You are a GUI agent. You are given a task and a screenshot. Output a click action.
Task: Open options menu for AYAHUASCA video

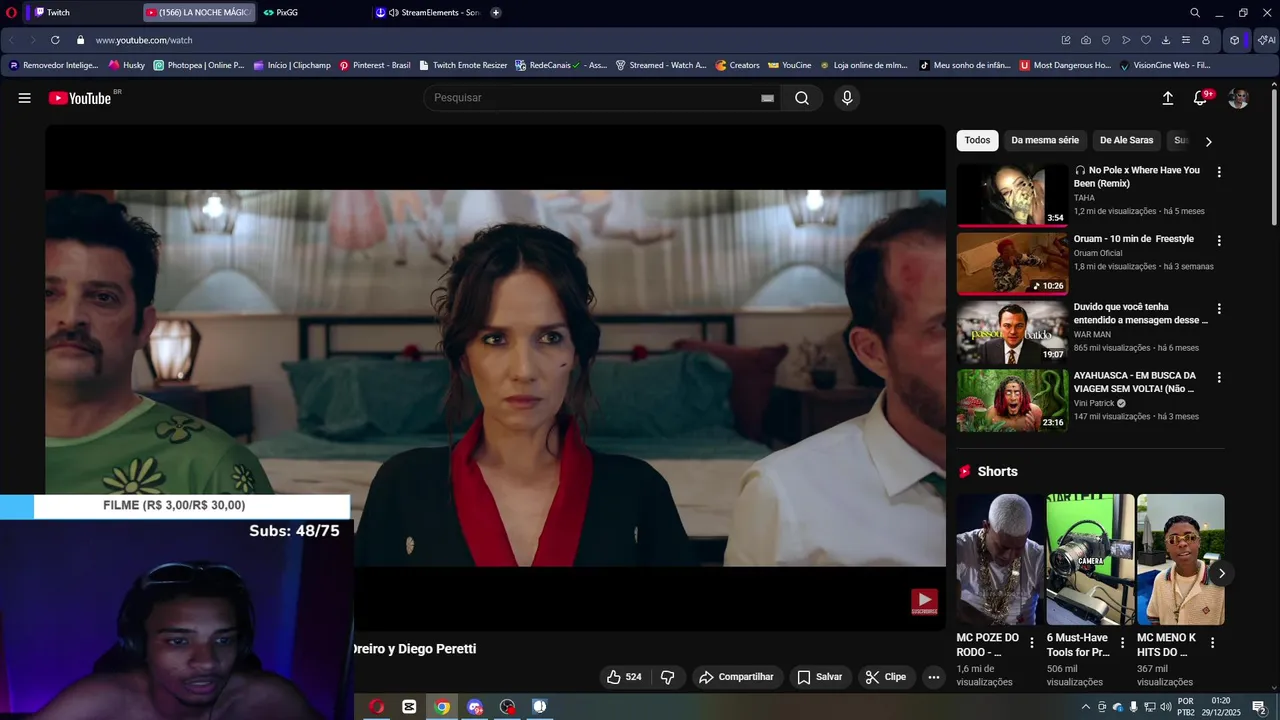tap(1219, 378)
